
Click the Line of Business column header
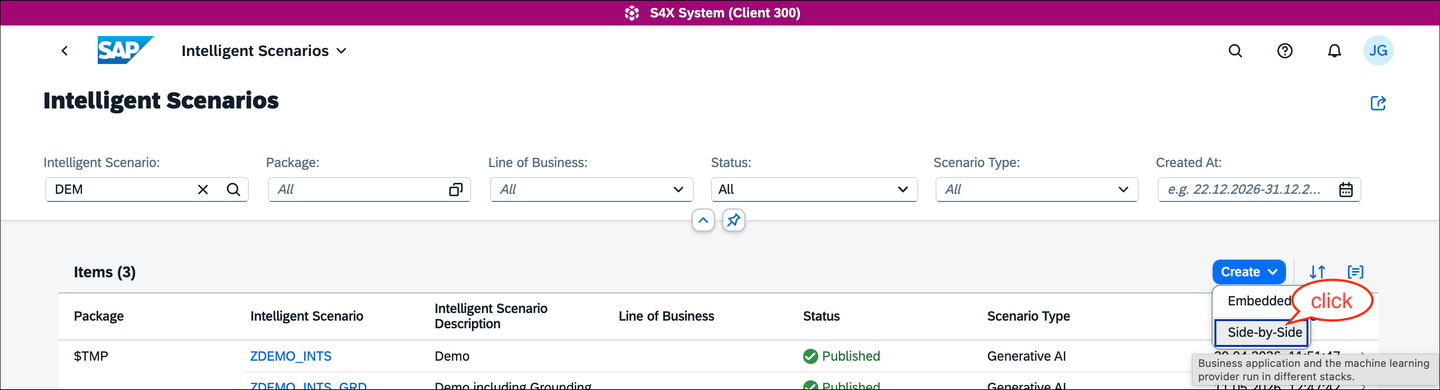point(667,316)
